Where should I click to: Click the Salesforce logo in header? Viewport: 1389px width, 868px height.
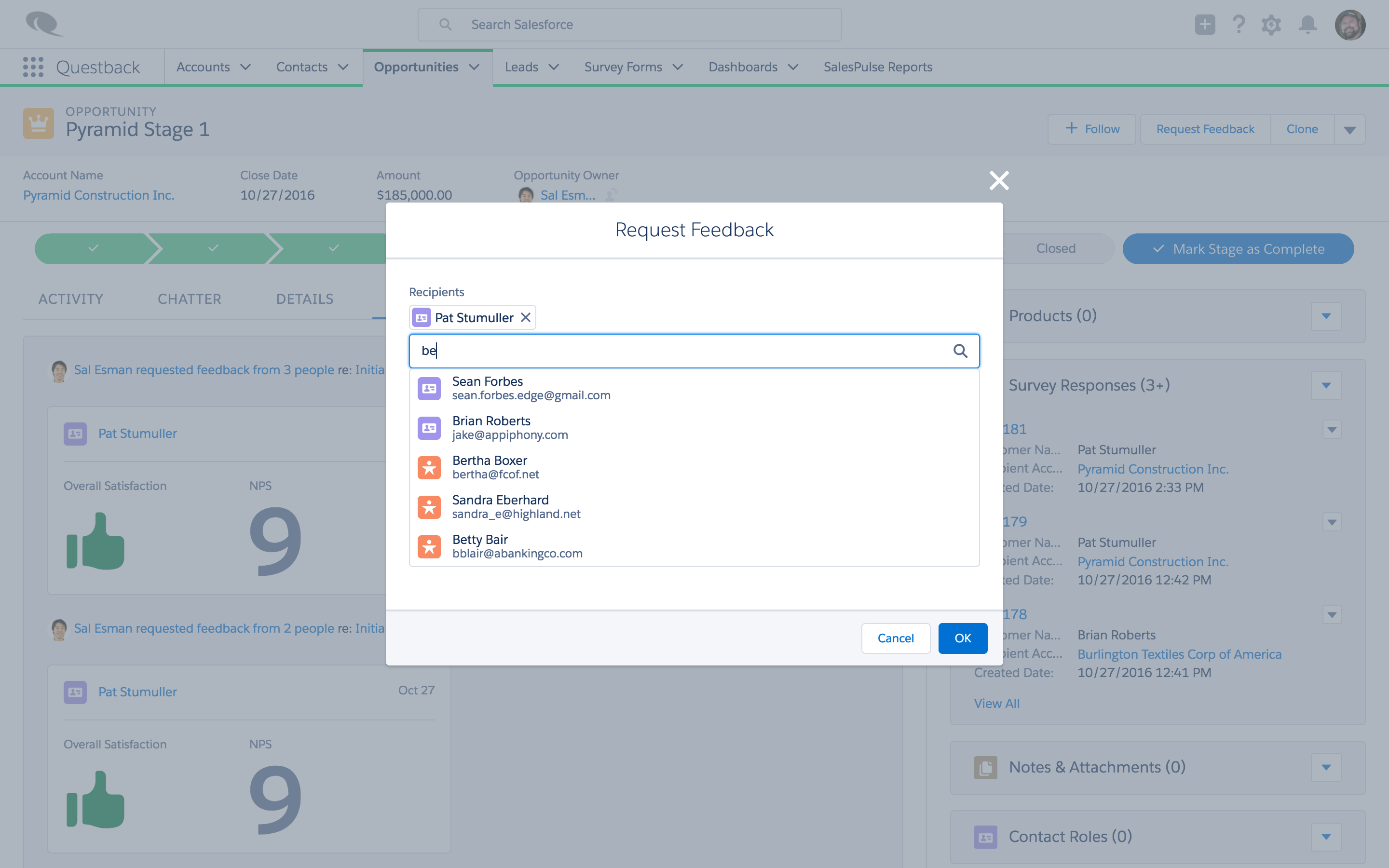[44, 24]
